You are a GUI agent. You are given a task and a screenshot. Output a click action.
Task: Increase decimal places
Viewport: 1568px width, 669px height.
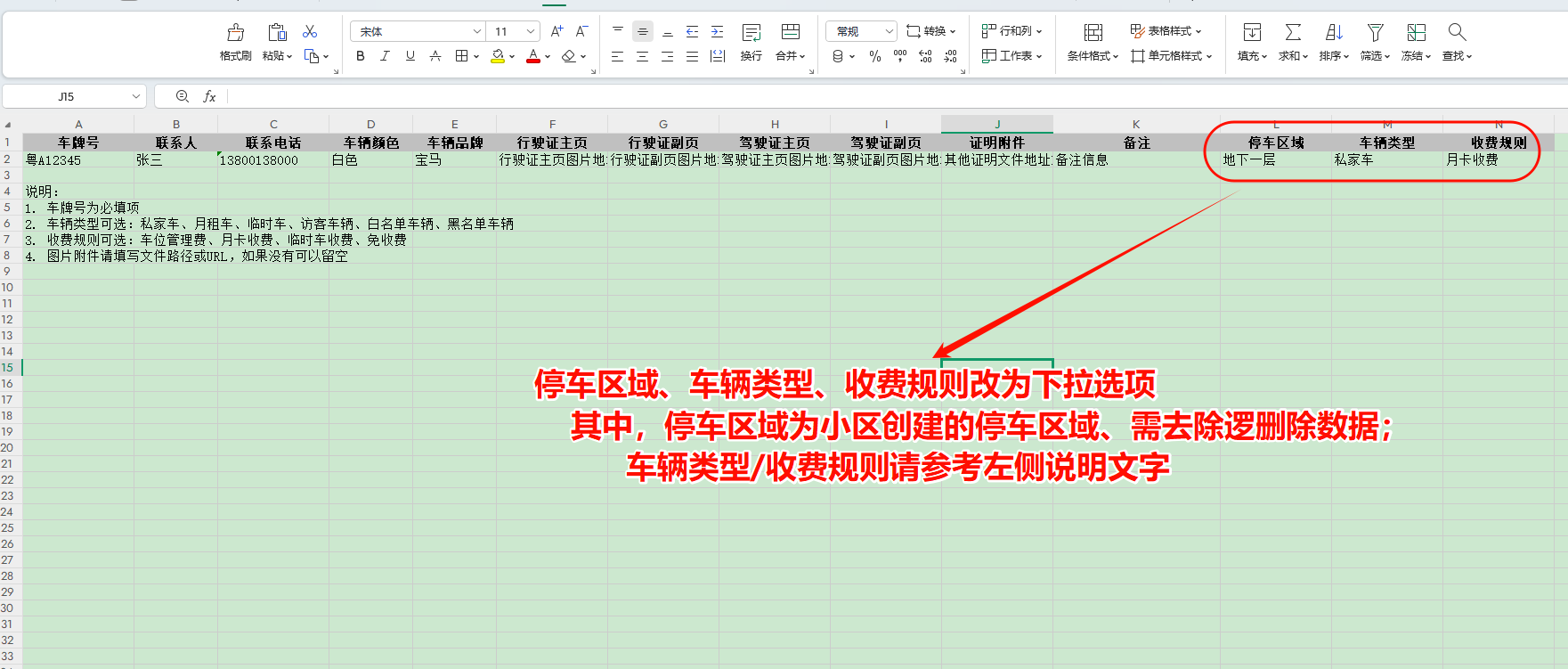925,56
